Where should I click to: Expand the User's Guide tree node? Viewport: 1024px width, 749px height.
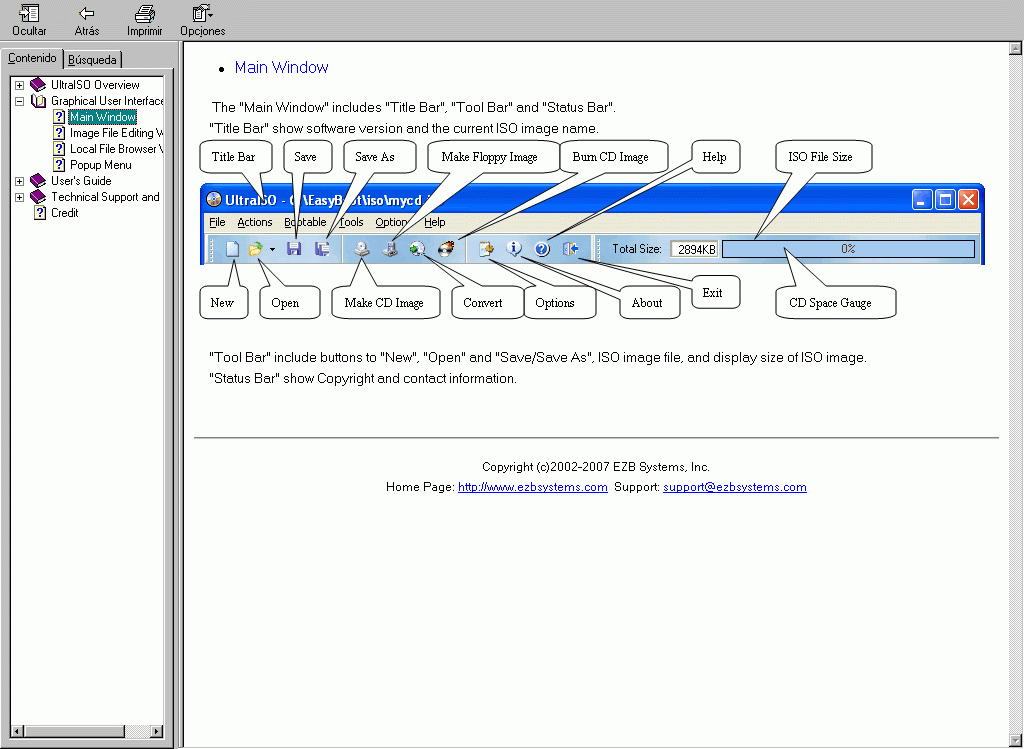tap(19, 180)
